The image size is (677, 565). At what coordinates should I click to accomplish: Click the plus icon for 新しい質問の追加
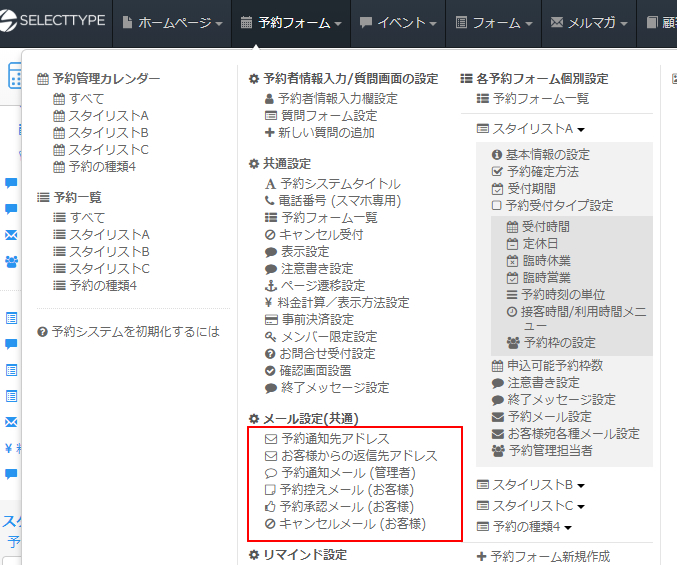(x=270, y=133)
